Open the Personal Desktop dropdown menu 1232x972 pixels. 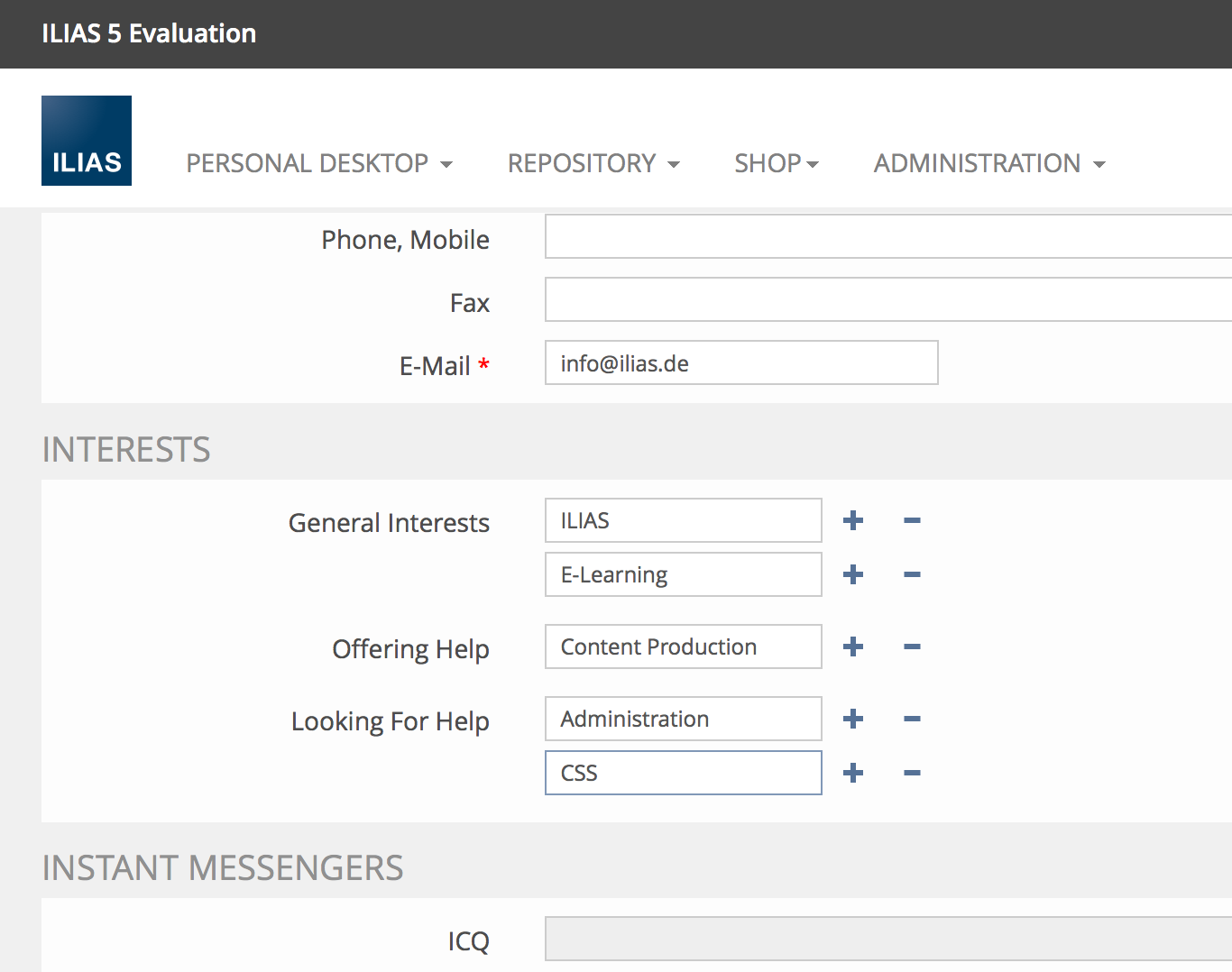(318, 163)
